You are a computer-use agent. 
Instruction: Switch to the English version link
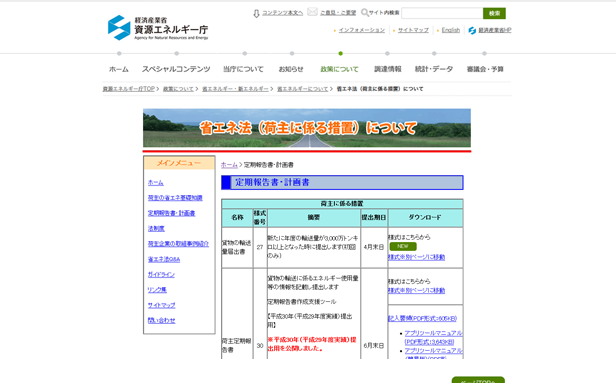[x=451, y=30]
